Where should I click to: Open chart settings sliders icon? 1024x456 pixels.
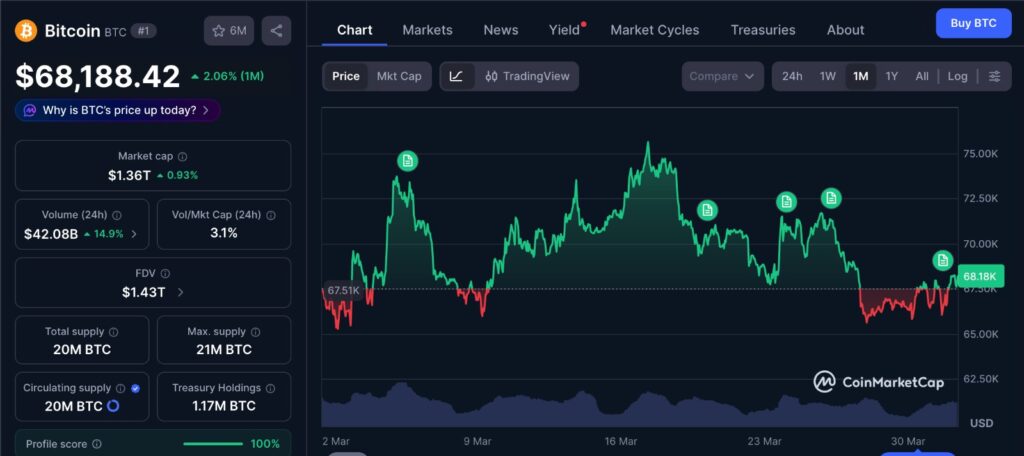point(995,76)
